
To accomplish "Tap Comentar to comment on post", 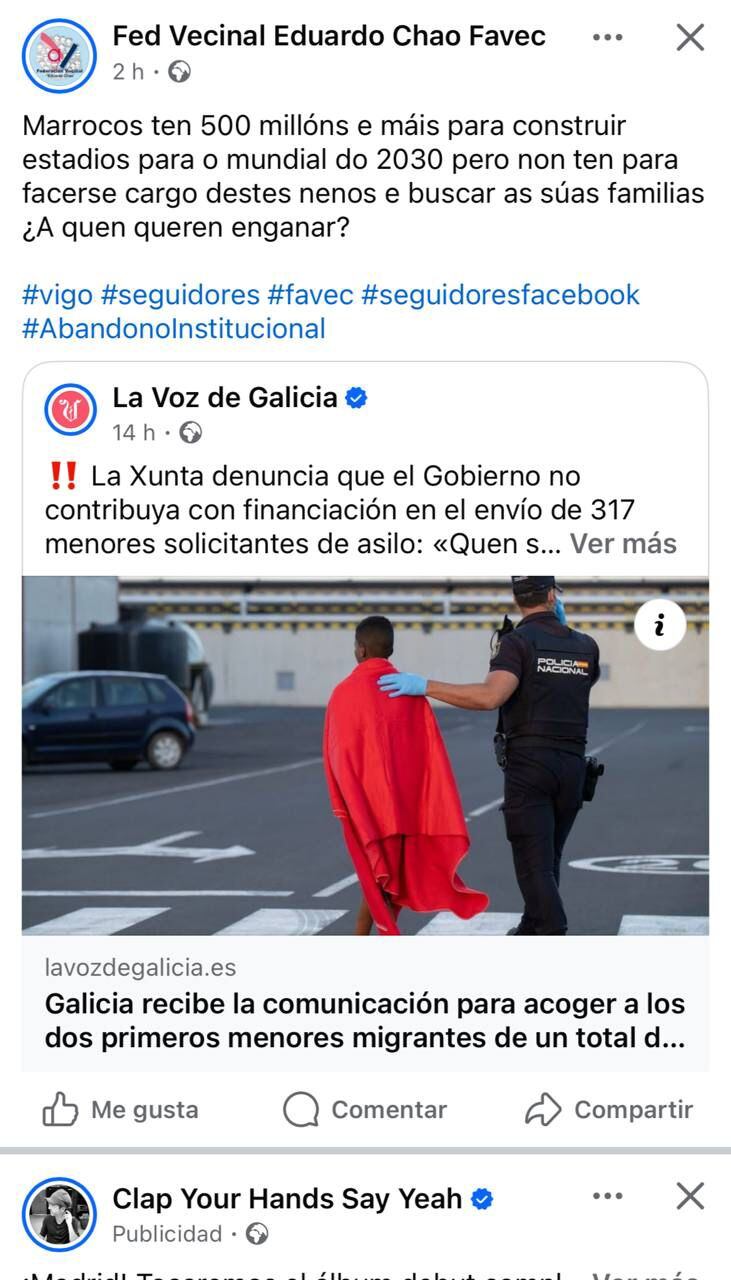I will pyautogui.click(x=365, y=1109).
